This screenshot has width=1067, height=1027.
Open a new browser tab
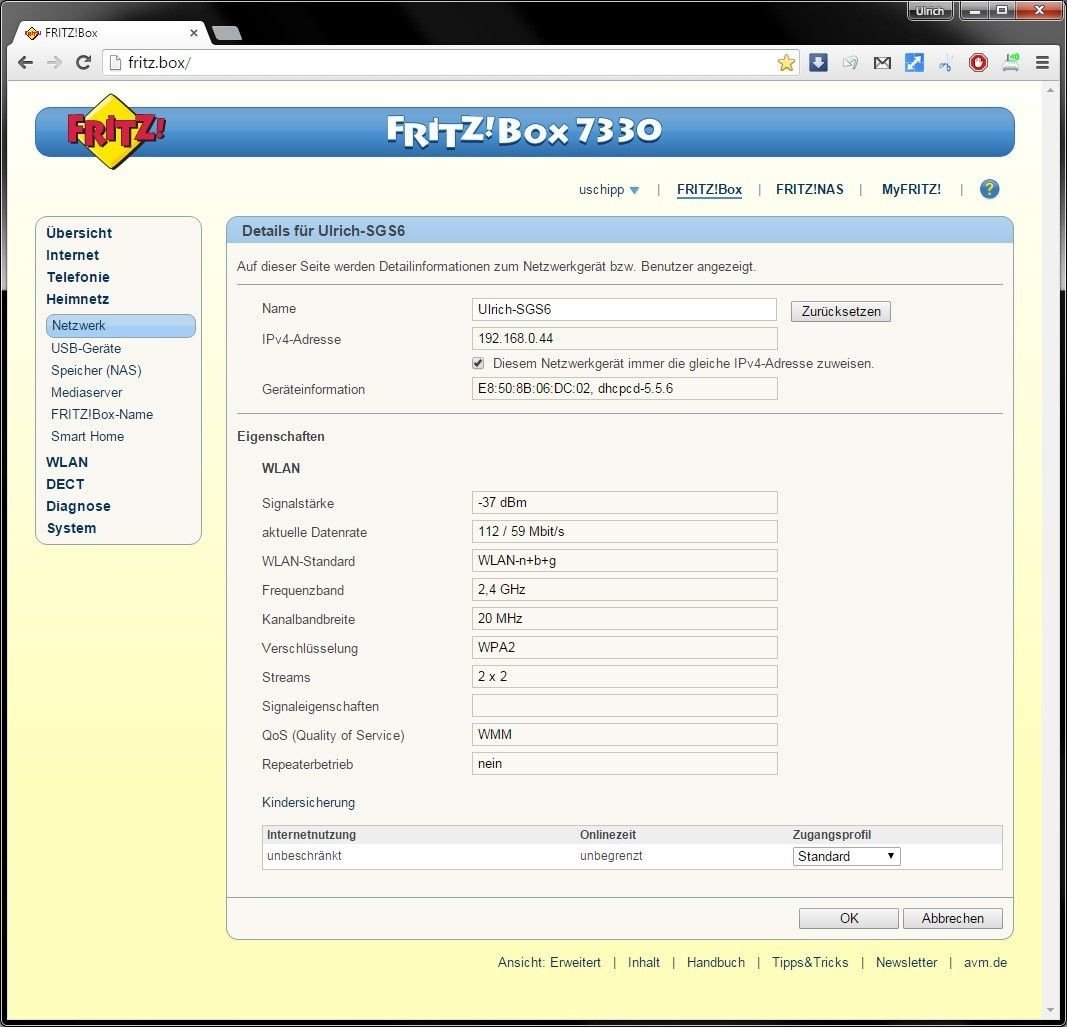pyautogui.click(x=227, y=33)
